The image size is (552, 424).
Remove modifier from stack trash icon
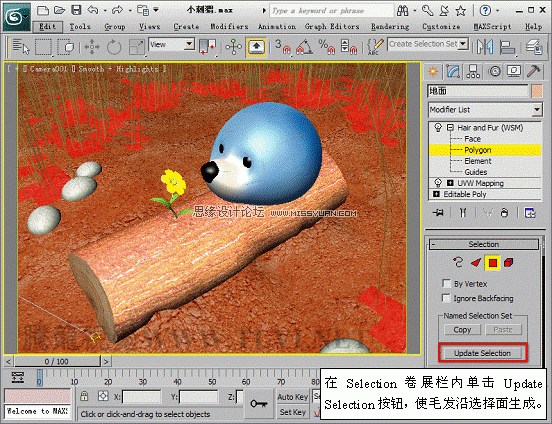point(504,213)
